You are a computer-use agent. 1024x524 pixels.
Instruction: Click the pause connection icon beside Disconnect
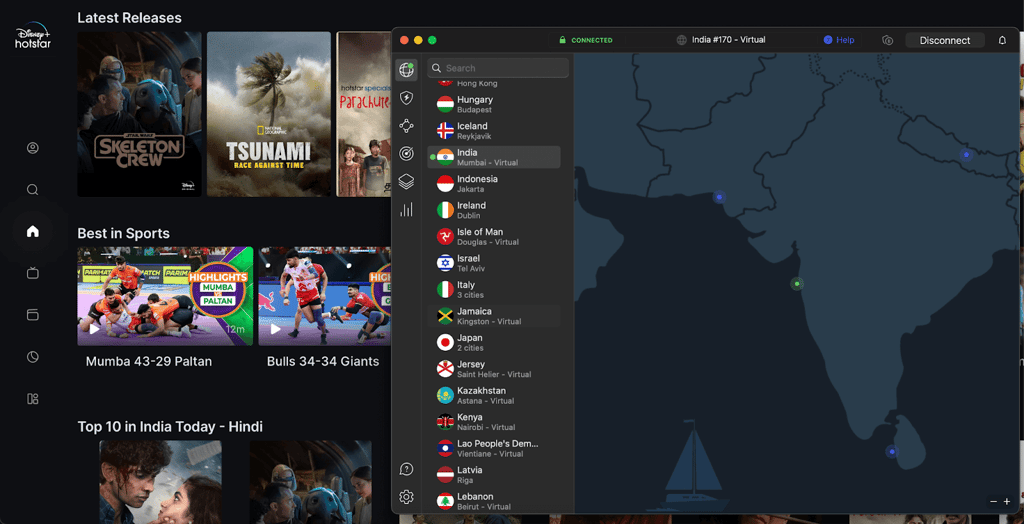pyautogui.click(x=887, y=41)
